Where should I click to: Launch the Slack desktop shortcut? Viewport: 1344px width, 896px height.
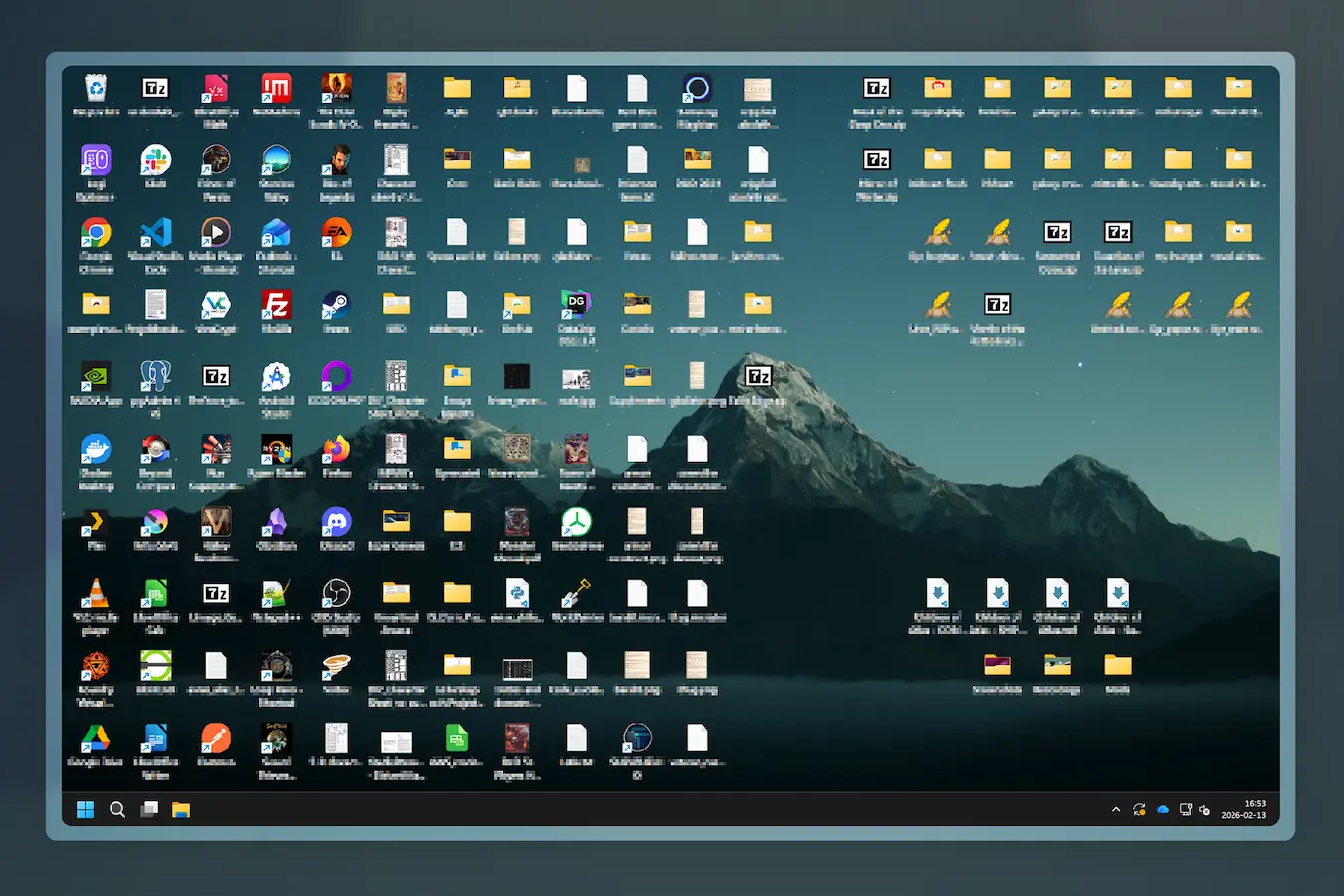coord(155,160)
